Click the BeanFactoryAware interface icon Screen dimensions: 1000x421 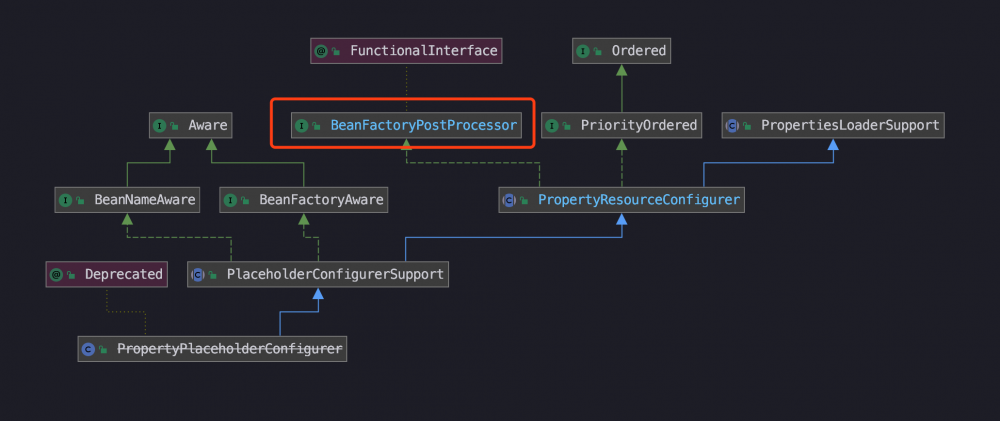coord(231,200)
